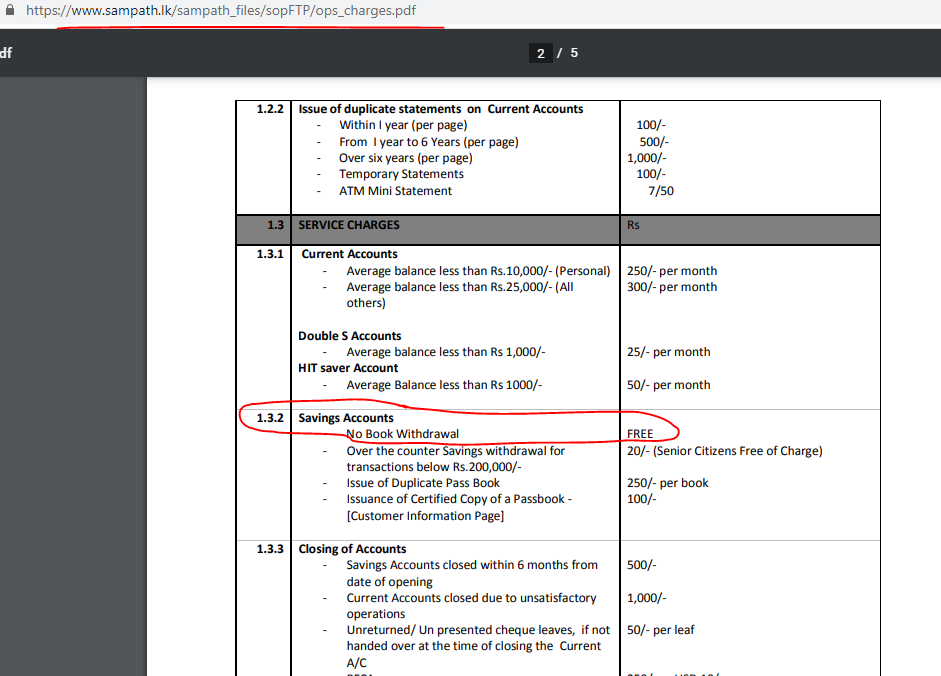Image resolution: width=941 pixels, height=676 pixels.
Task: Click the '50/- per leaf' charge
Action: point(661,630)
